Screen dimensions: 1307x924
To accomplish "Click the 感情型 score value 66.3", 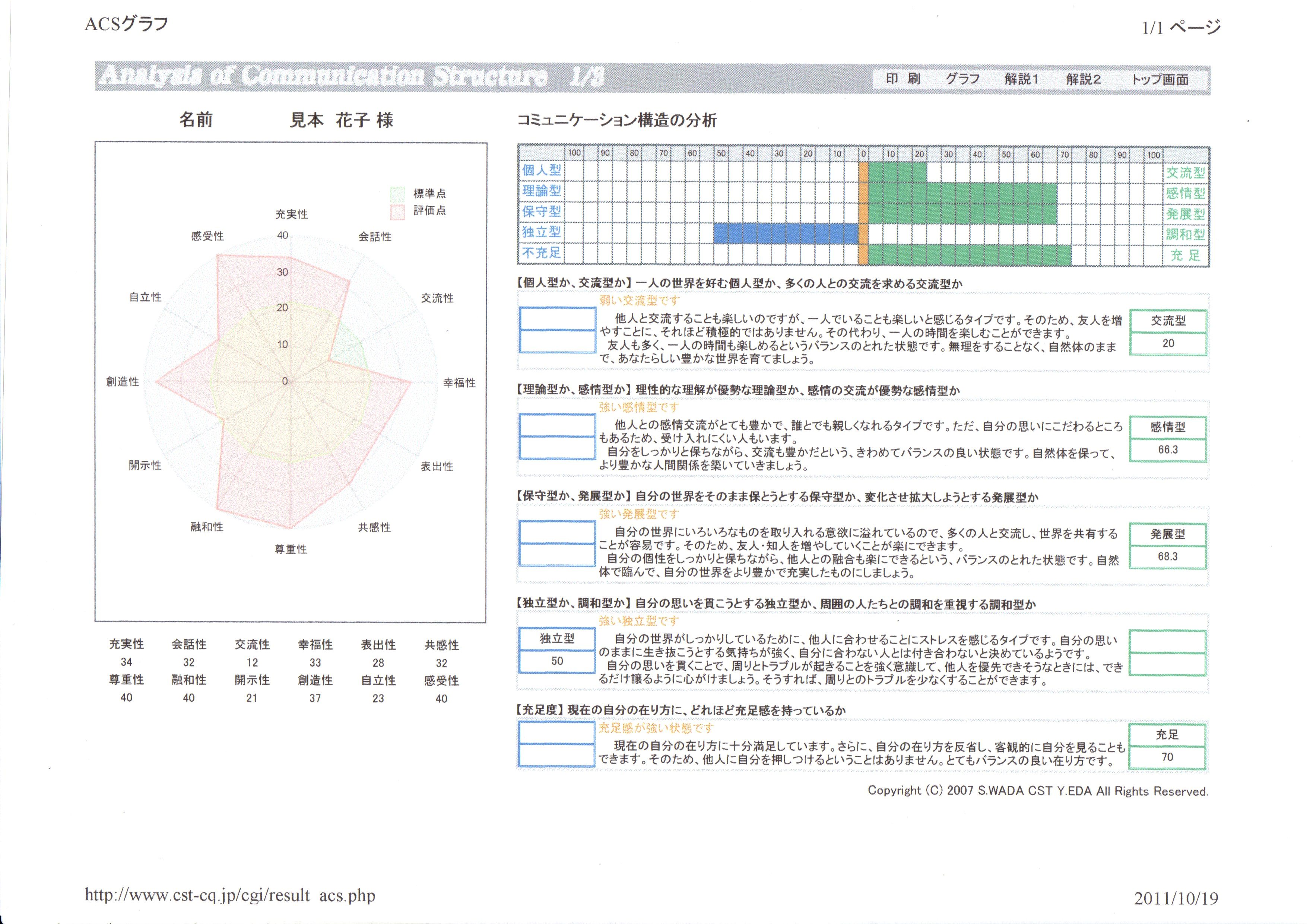I will point(1168,450).
